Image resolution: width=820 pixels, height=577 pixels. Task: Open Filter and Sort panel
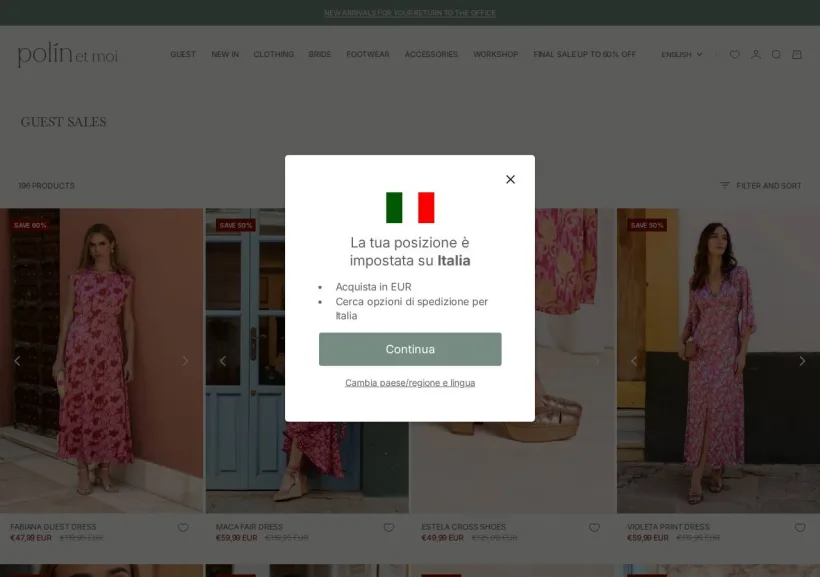pos(760,186)
